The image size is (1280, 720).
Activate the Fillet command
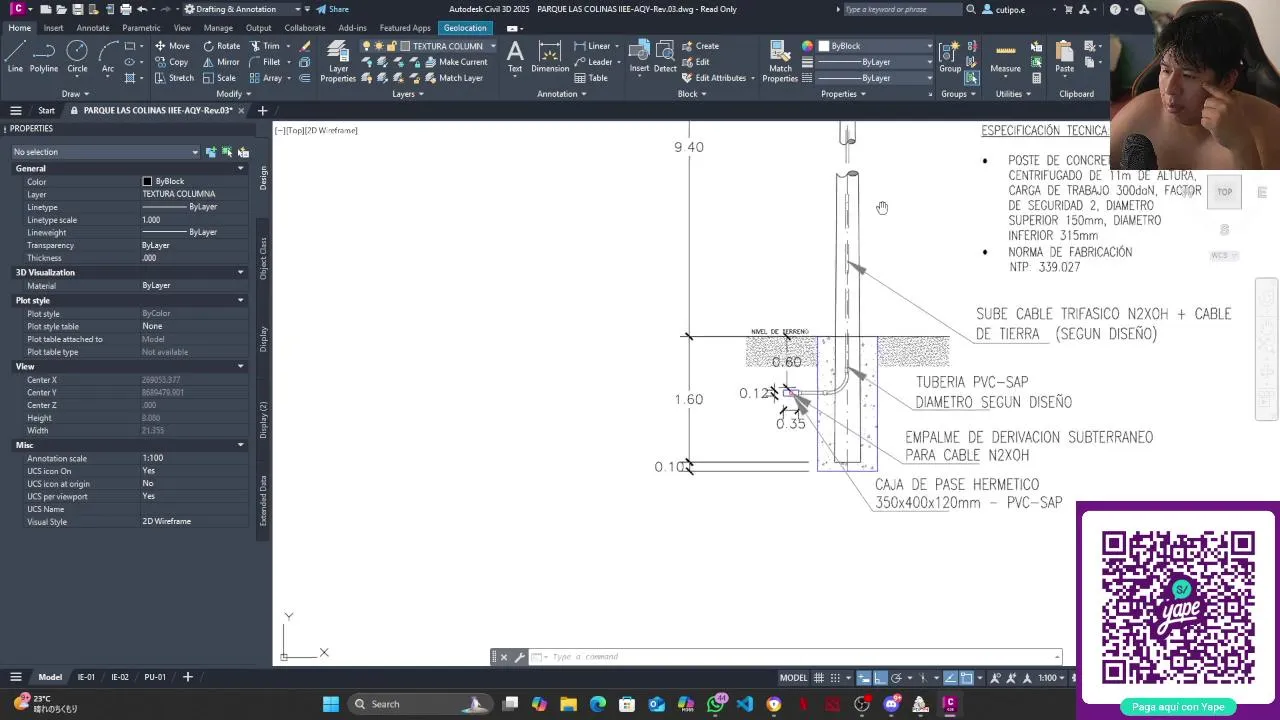[264, 62]
